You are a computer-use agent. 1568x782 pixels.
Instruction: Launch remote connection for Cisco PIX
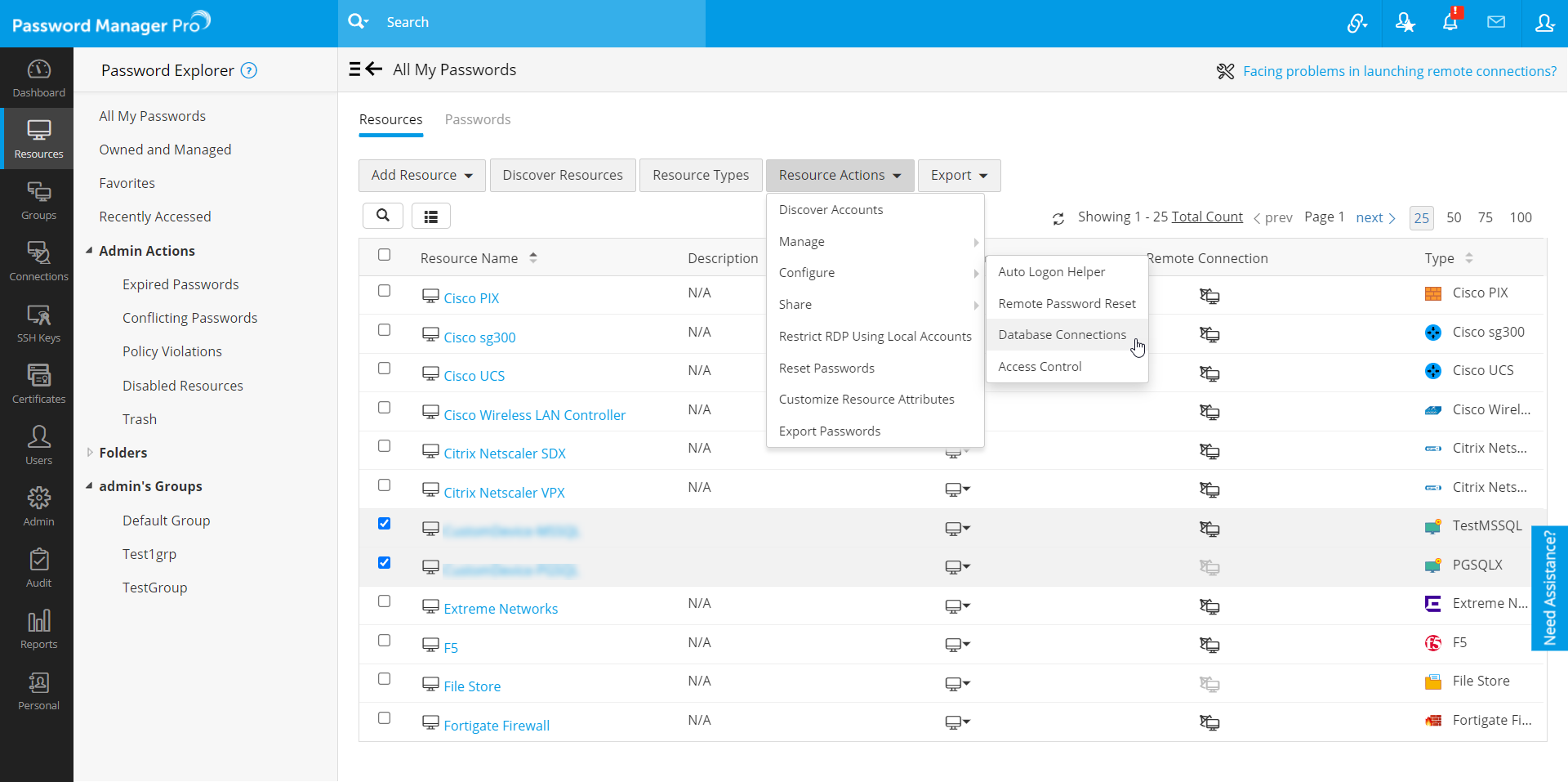click(x=1209, y=296)
